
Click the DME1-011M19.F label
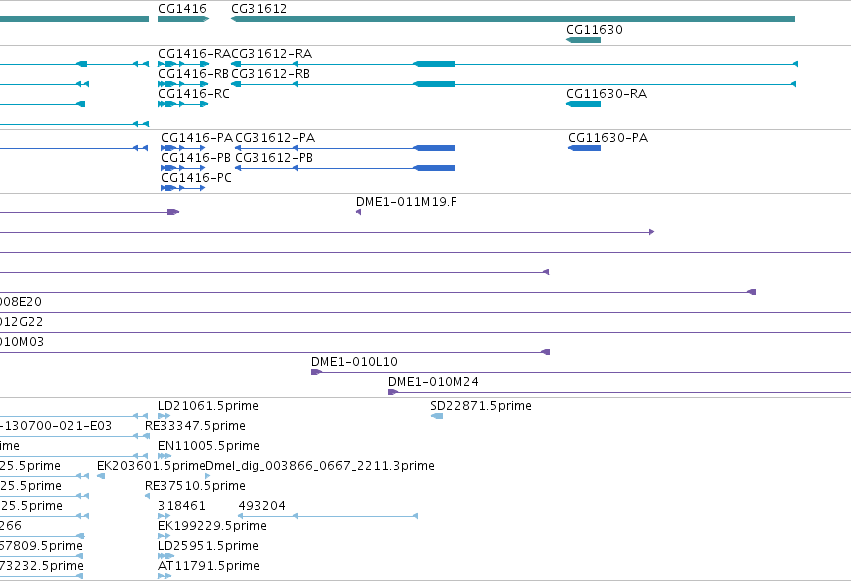point(407,202)
